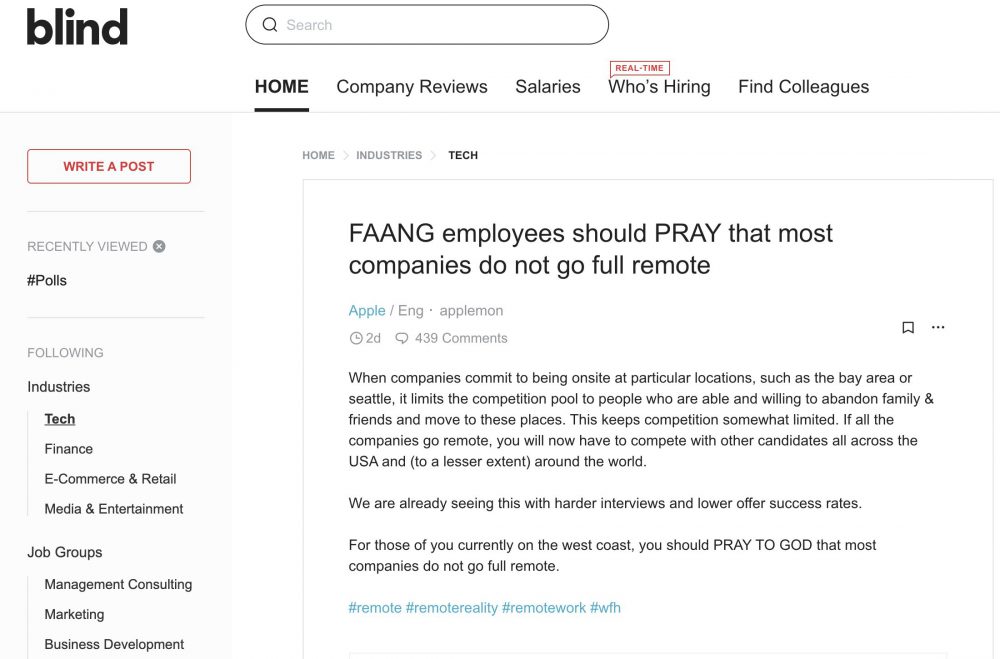Open the #Polls recently viewed link
The height and width of the screenshot is (659, 1000).
(x=47, y=281)
